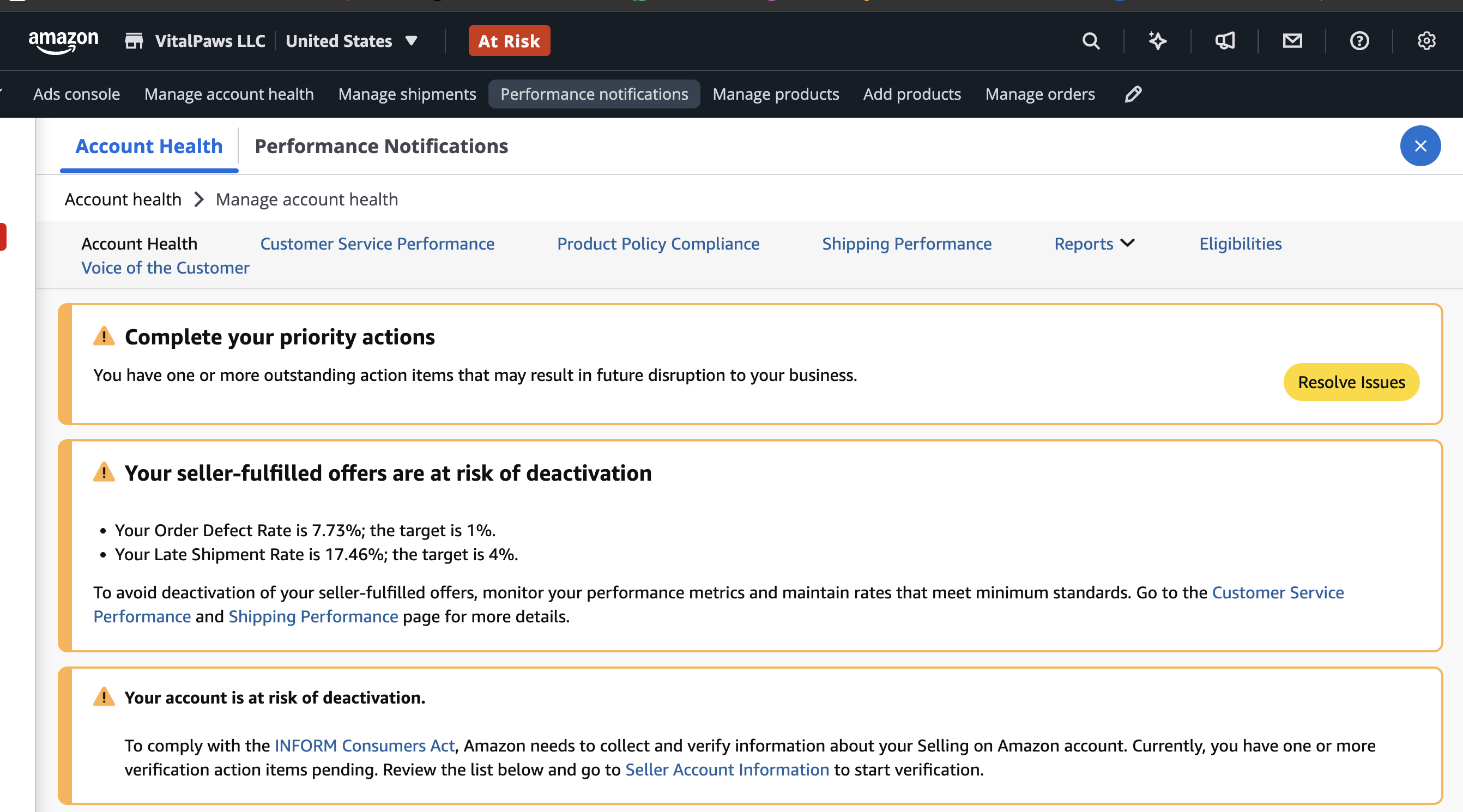This screenshot has height=812, width=1463.
Task: Click Shipping Performance link in alert text
Action: click(x=313, y=616)
